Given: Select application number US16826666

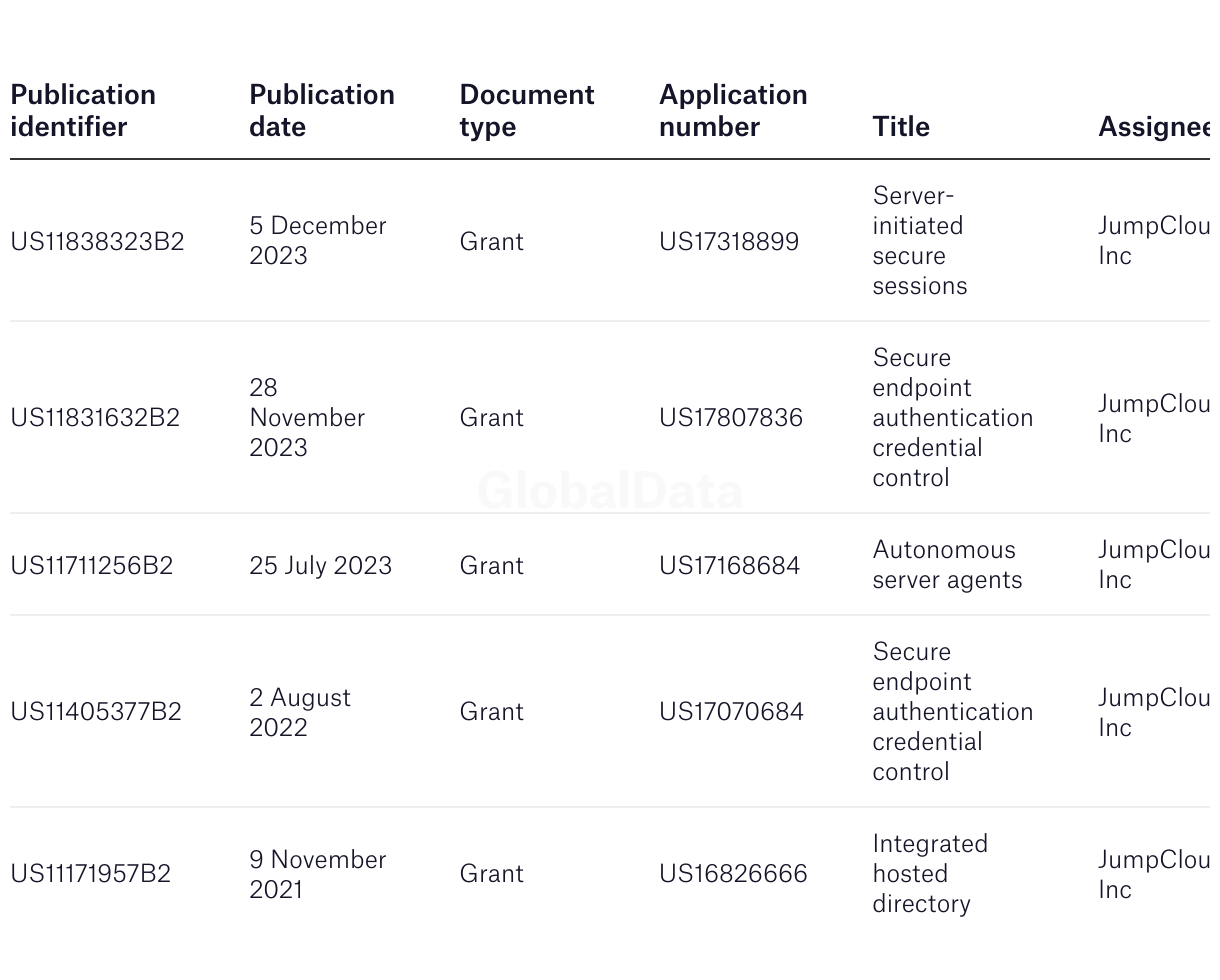Looking at the screenshot, I should coord(733,874).
